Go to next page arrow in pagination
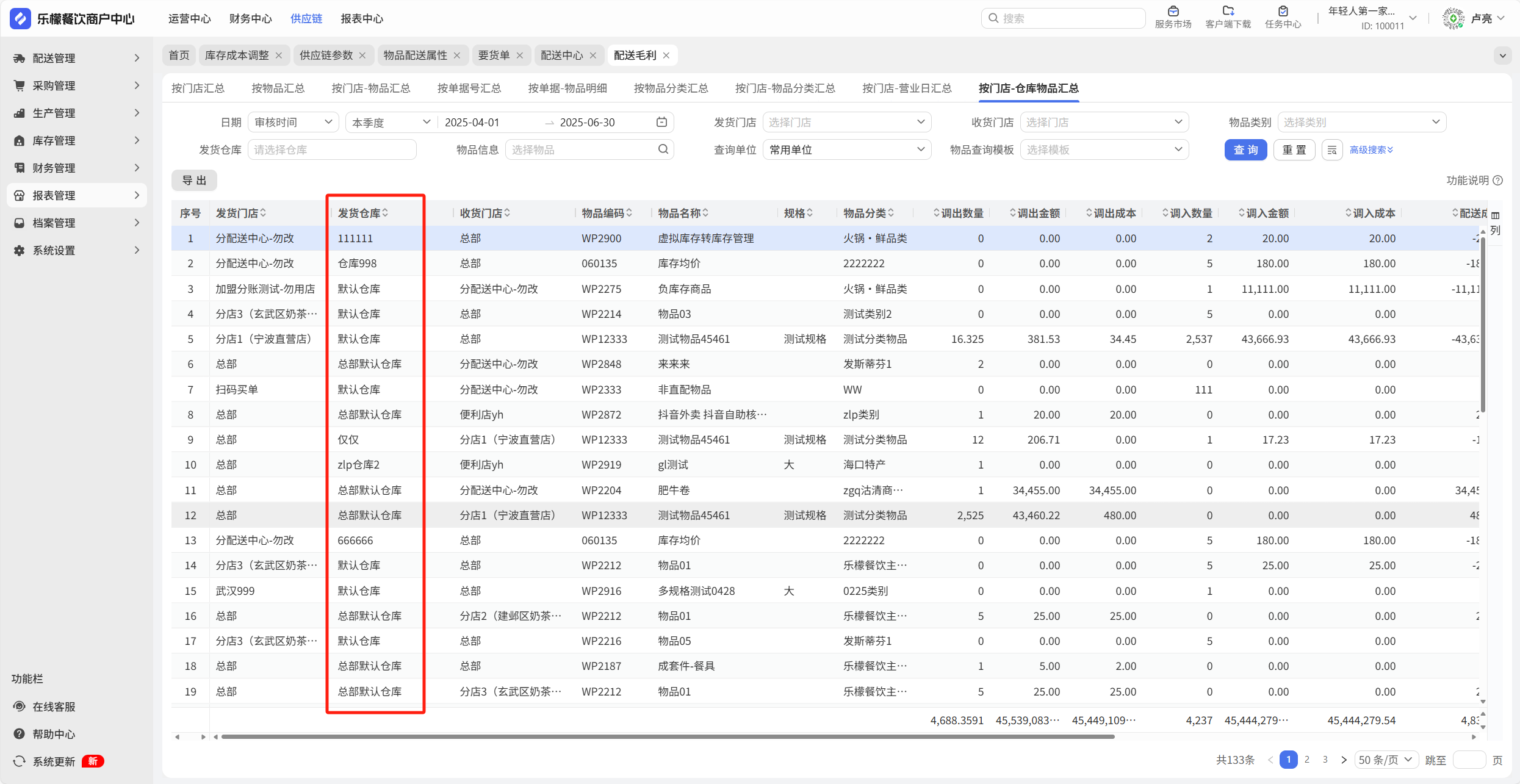This screenshot has width=1520, height=784. click(1344, 760)
